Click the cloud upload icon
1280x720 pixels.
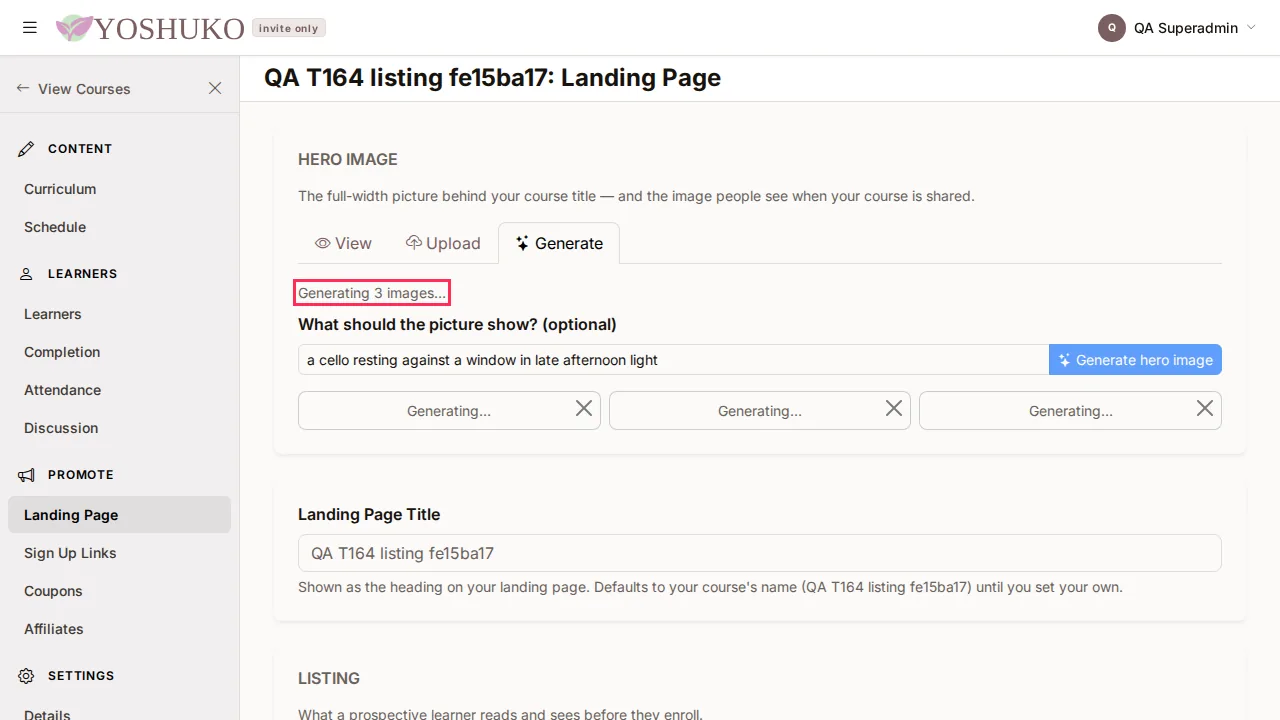tap(413, 243)
